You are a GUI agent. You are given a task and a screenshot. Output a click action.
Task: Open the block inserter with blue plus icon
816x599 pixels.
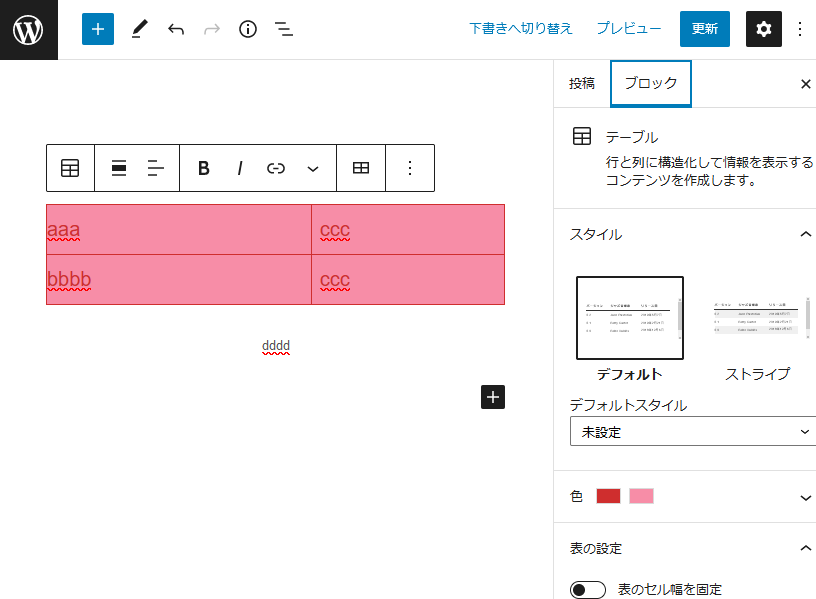point(97,29)
